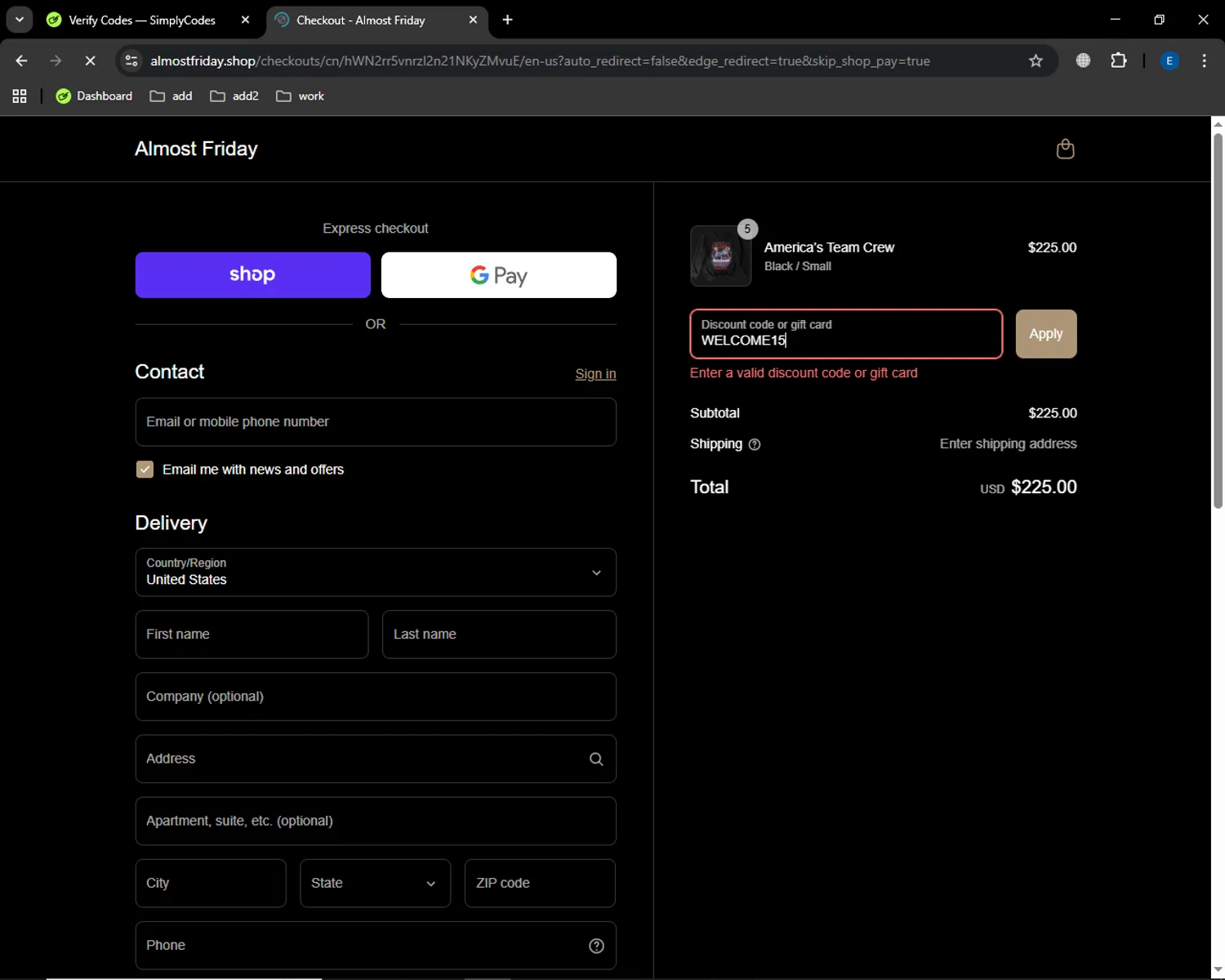
Task: Close the Checkout - Almost Friday tab
Action: (473, 20)
